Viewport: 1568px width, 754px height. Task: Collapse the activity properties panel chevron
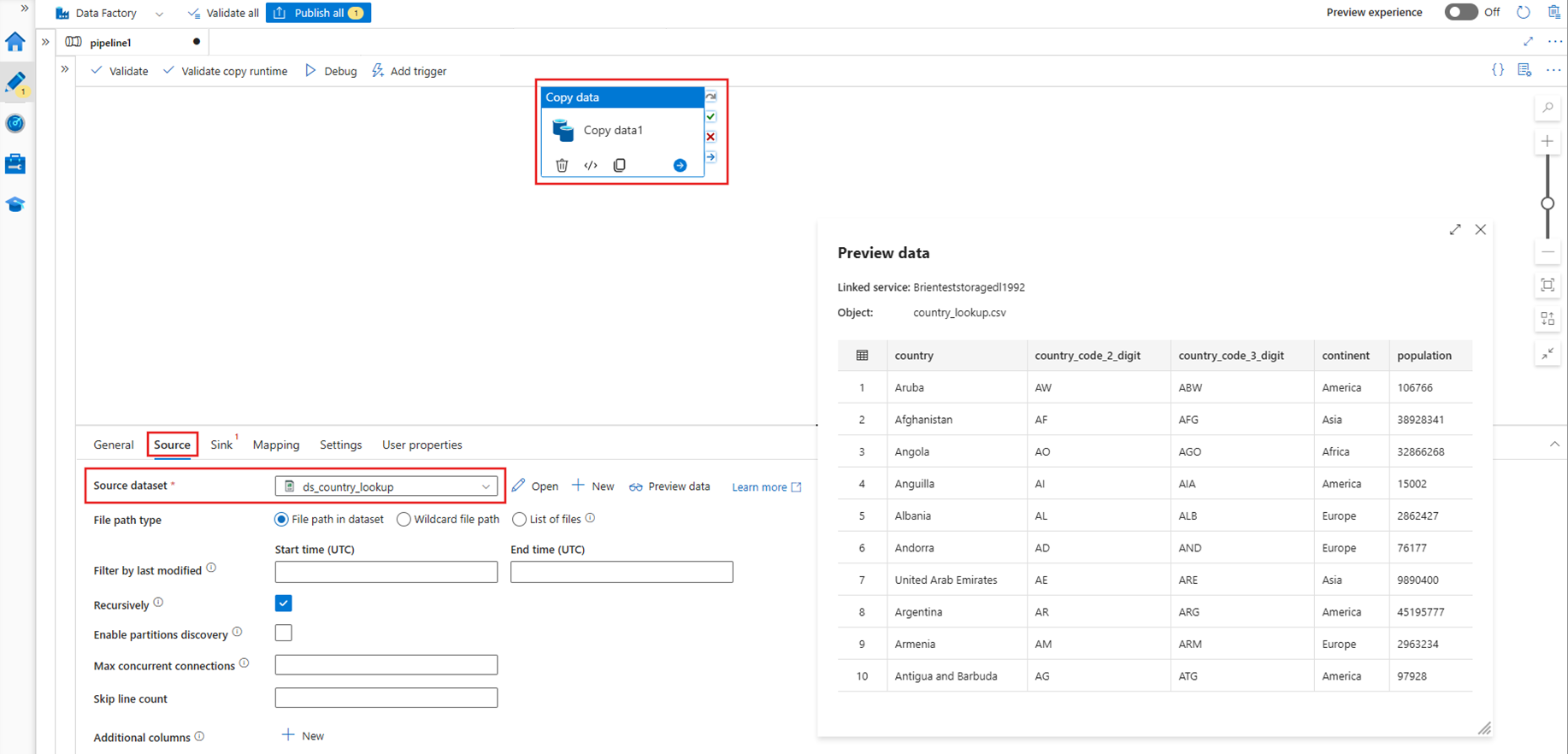pyautogui.click(x=1554, y=445)
